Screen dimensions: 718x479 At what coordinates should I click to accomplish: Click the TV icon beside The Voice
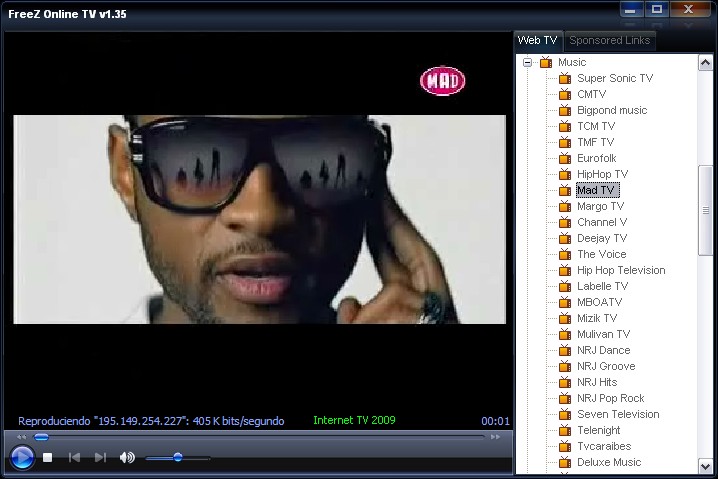(x=565, y=254)
